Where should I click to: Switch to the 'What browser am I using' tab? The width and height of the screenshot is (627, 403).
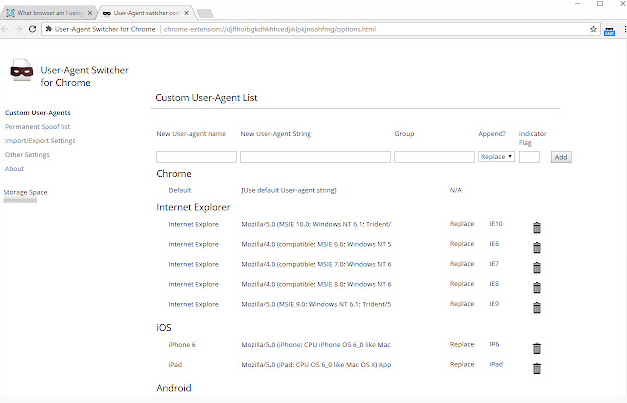(49, 13)
